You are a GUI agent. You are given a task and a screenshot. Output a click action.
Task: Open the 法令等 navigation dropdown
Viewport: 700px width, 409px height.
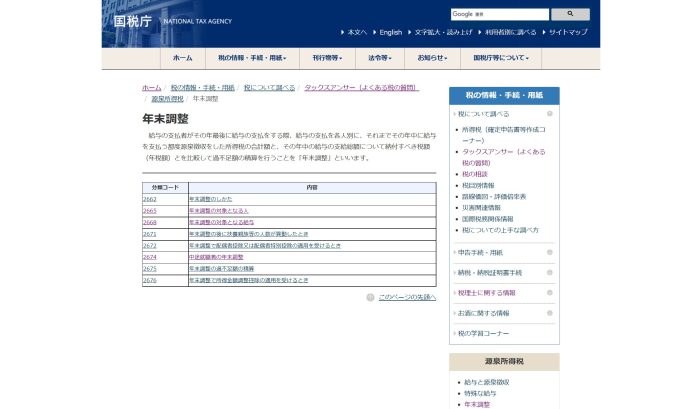380,58
